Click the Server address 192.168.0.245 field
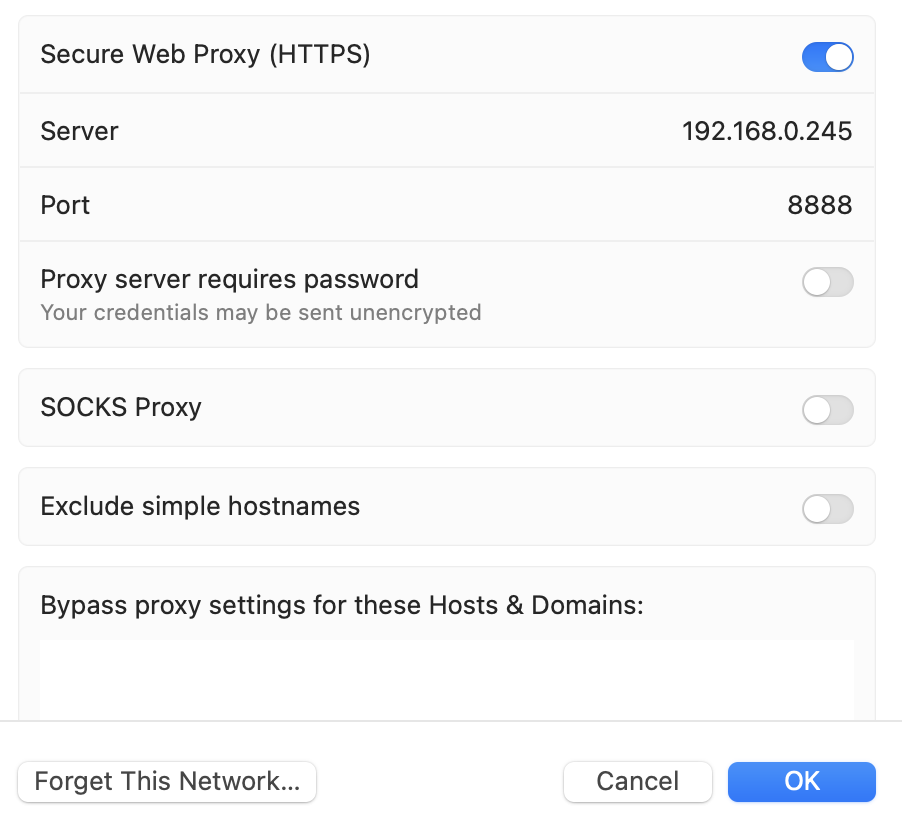Screen dimensions: 902x828 click(x=767, y=131)
